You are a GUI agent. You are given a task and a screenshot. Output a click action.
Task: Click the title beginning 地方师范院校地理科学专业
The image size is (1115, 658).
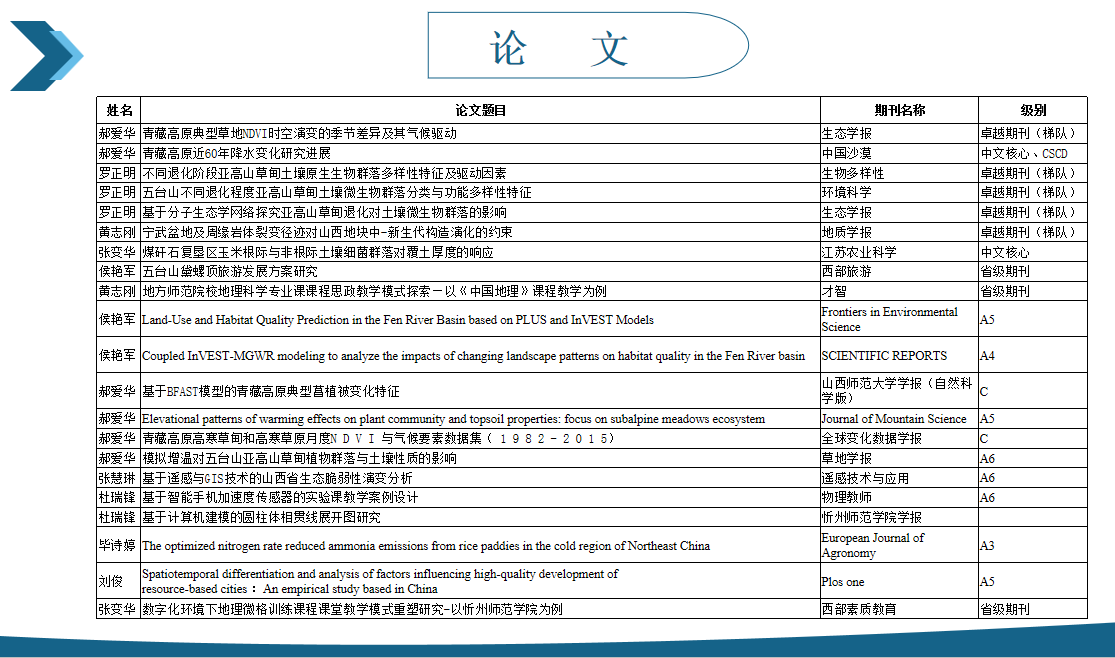coord(375,292)
